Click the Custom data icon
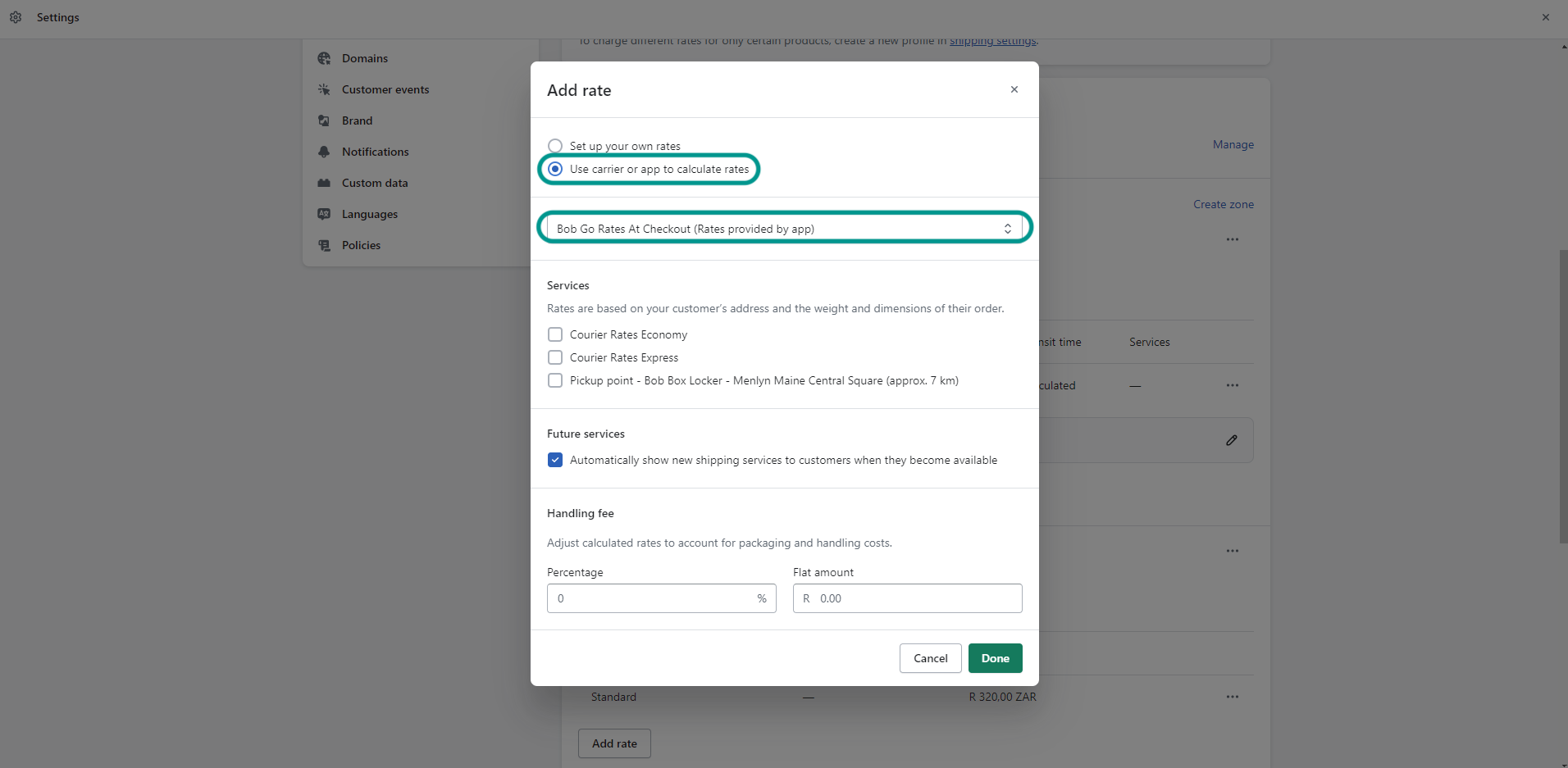The height and width of the screenshot is (768, 1568). pyautogui.click(x=324, y=183)
